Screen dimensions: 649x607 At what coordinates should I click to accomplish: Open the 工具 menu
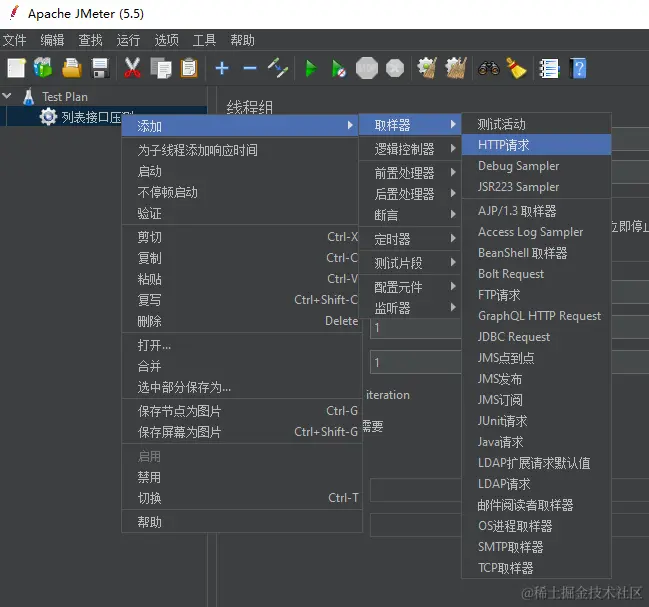click(204, 40)
